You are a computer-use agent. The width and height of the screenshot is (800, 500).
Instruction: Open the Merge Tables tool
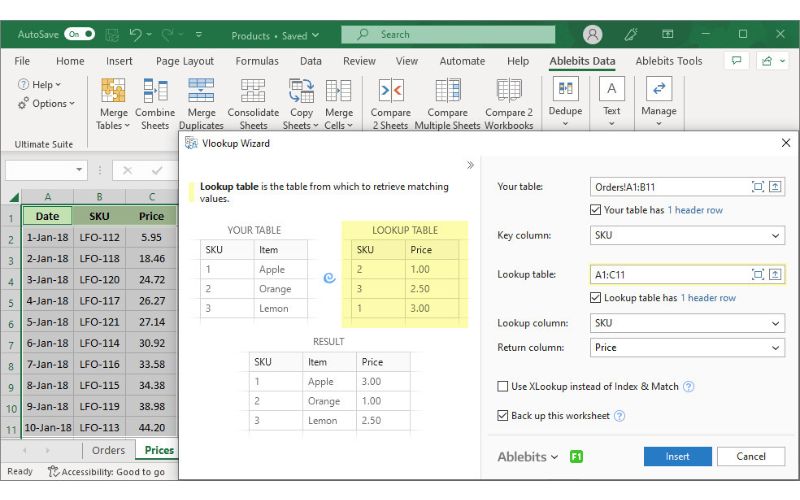(113, 104)
